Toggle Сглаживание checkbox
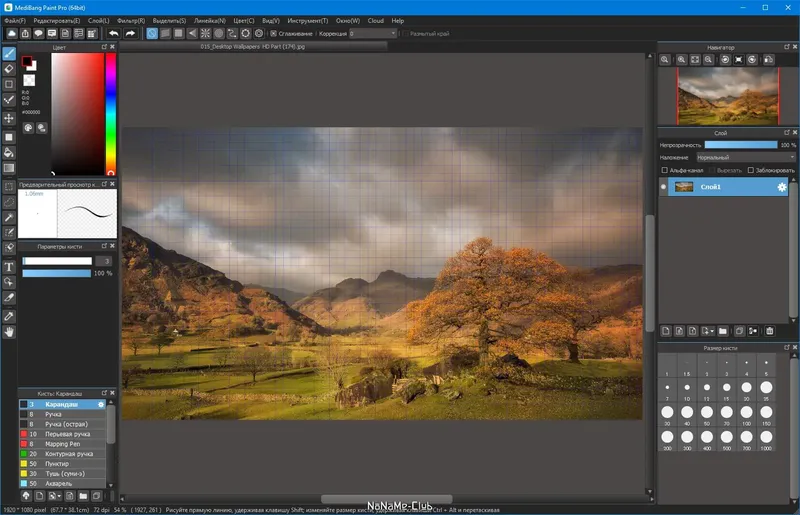 tap(273, 34)
